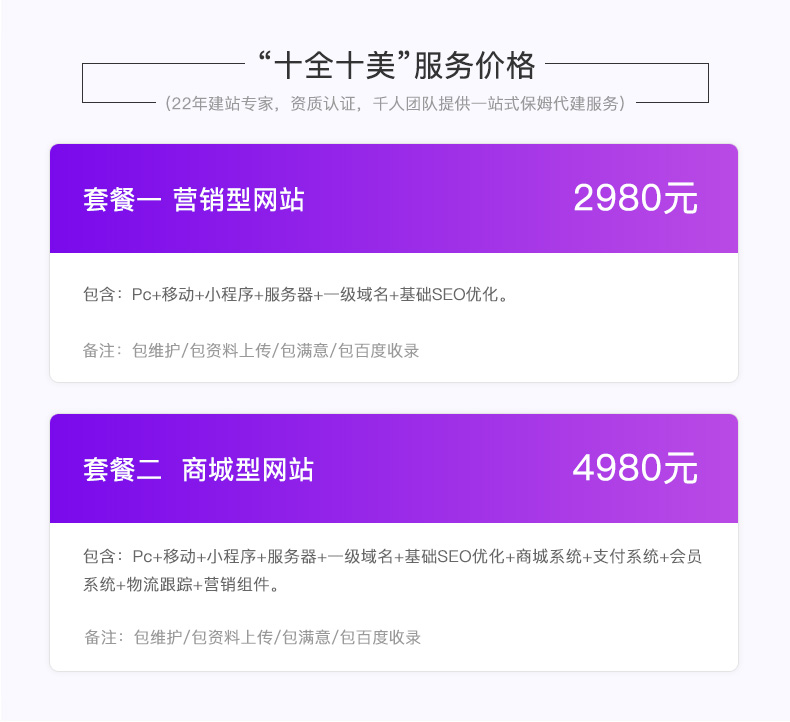Screen dimensions: 790x722
Task: Click the 22年建站专家 subtitle text
Action: click(x=223, y=104)
